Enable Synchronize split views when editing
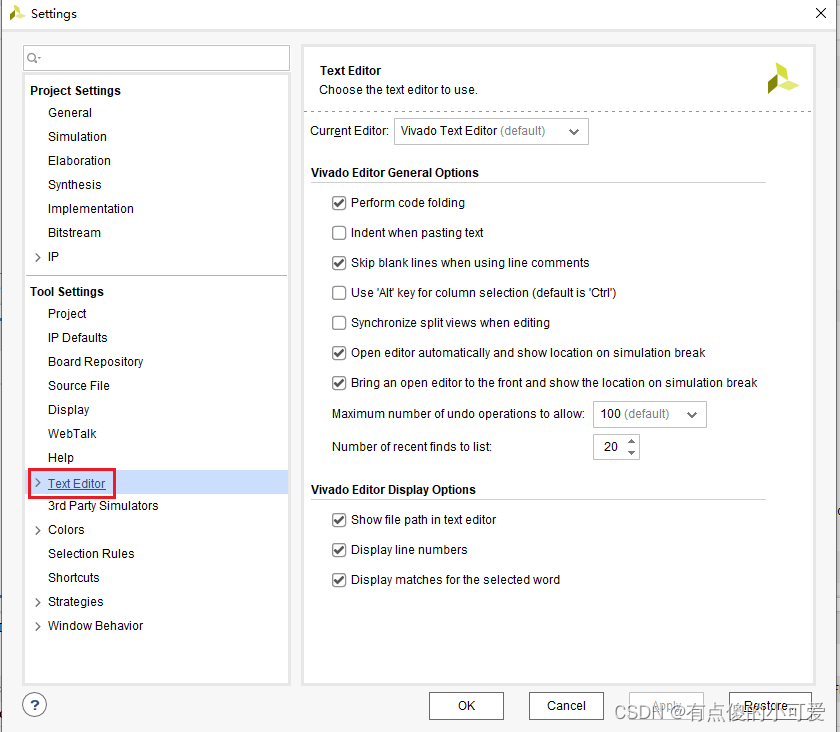The height and width of the screenshot is (732, 840). (x=339, y=323)
